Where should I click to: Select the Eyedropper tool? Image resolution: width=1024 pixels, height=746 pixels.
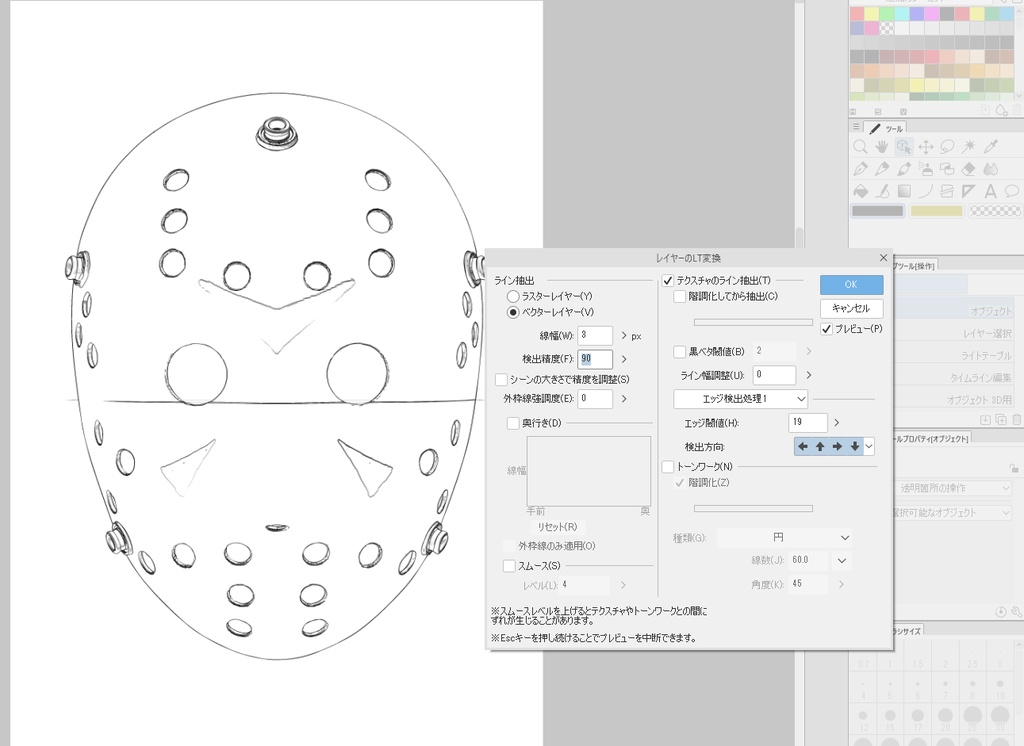(x=991, y=147)
